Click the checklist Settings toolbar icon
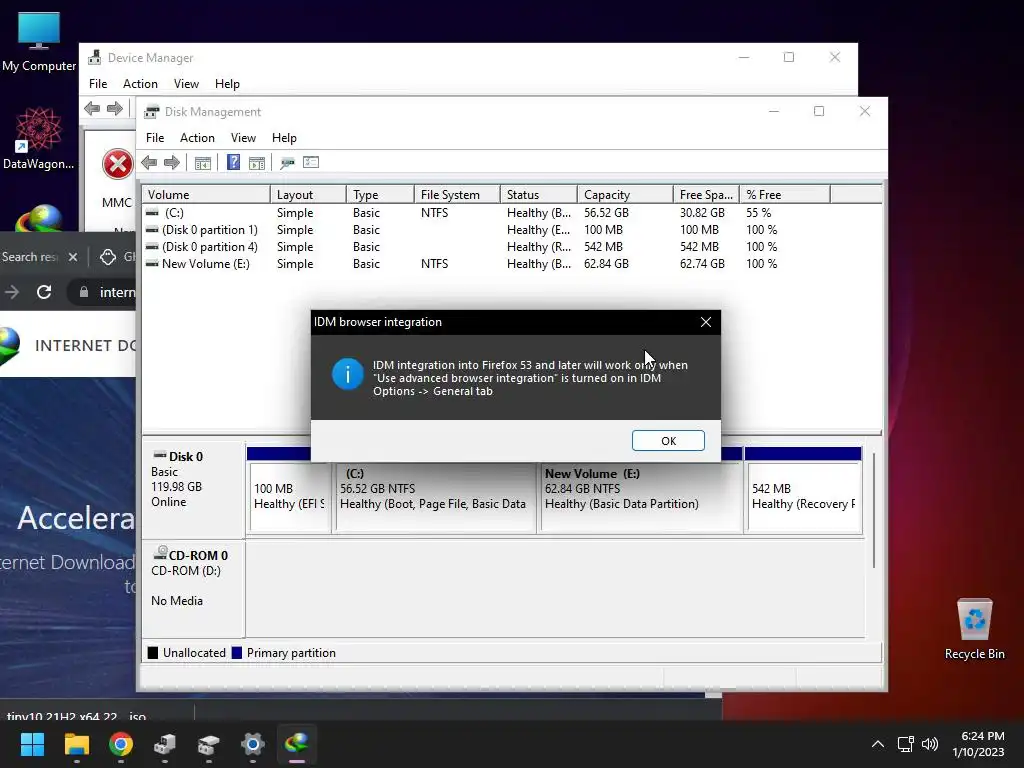Screen dimensions: 1024x768 [x=311, y=162]
